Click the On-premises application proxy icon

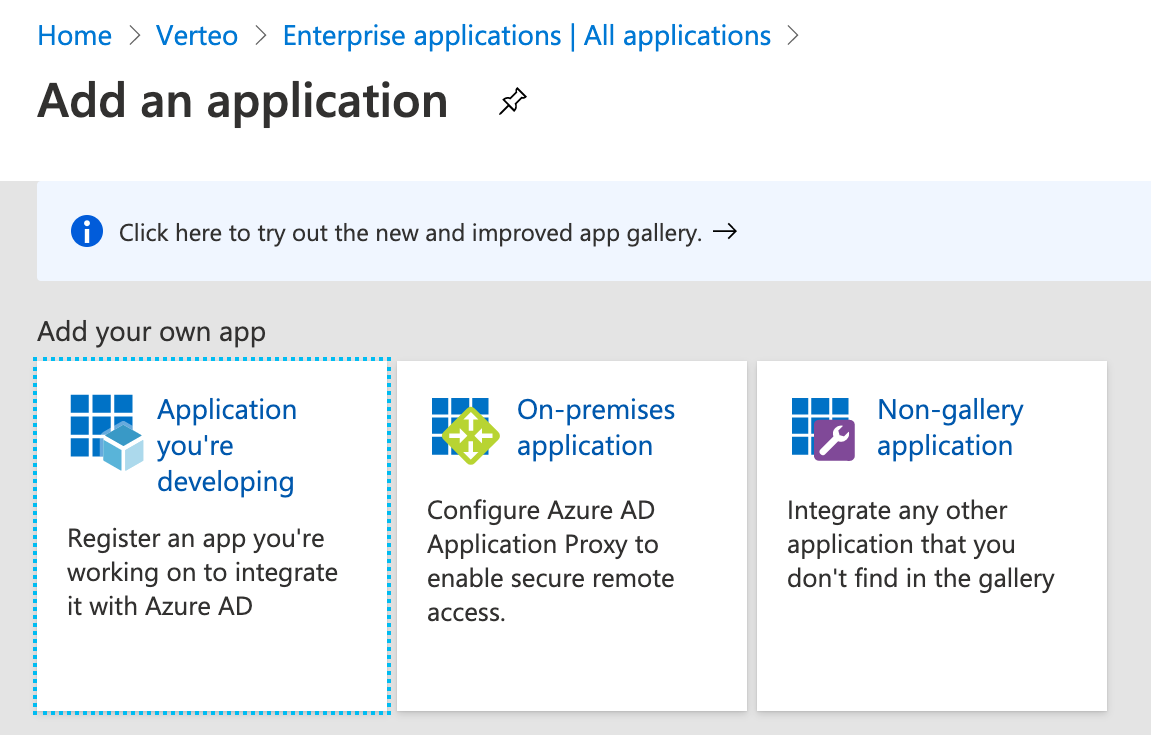pyautogui.click(x=465, y=431)
